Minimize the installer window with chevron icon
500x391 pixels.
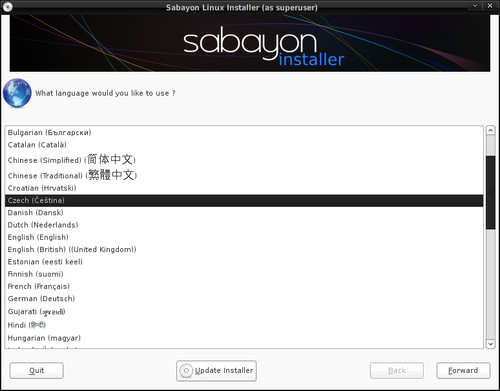[475, 6]
